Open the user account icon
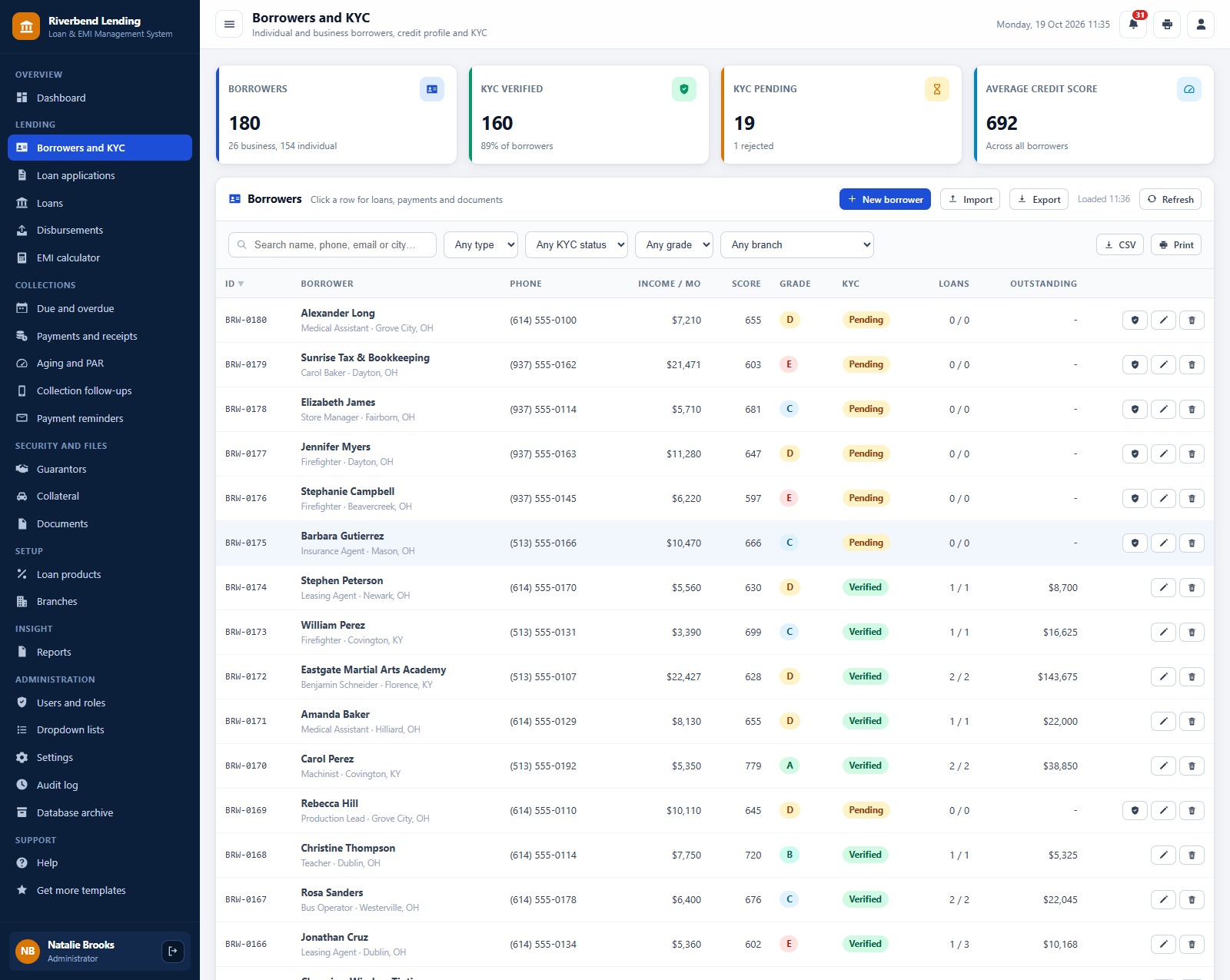The height and width of the screenshot is (980, 1230). [1201, 25]
